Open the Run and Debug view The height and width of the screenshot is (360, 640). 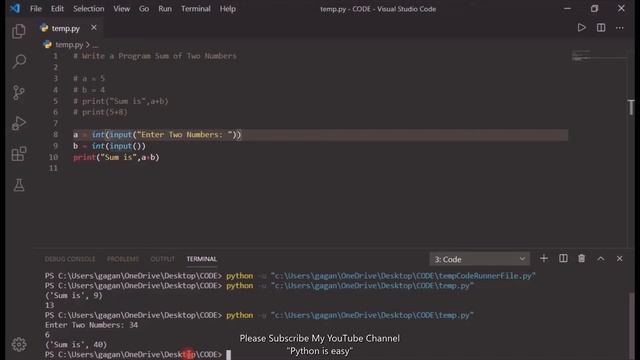click(18, 123)
